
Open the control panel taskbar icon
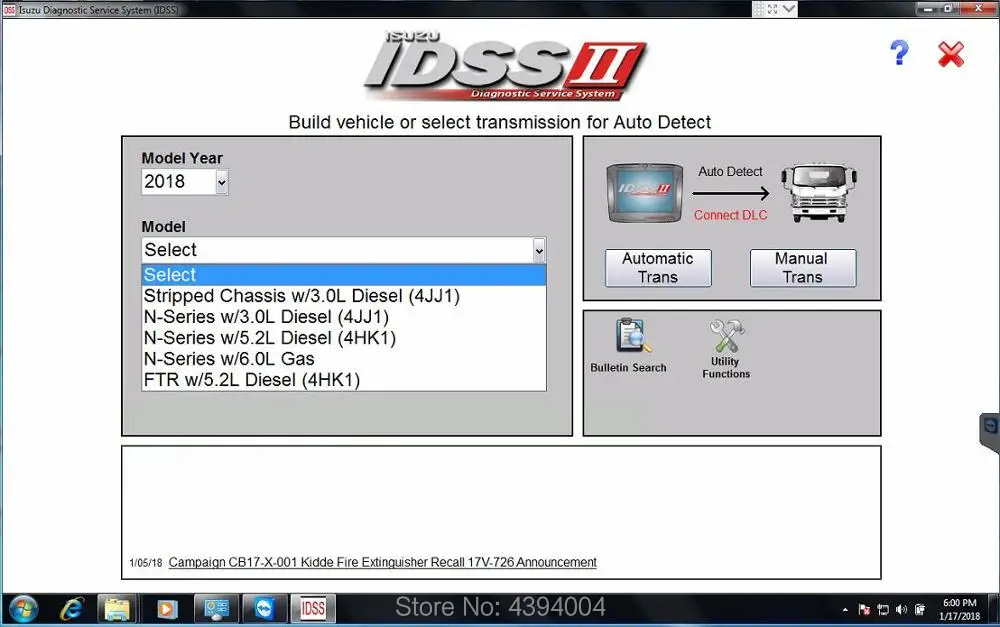216,609
